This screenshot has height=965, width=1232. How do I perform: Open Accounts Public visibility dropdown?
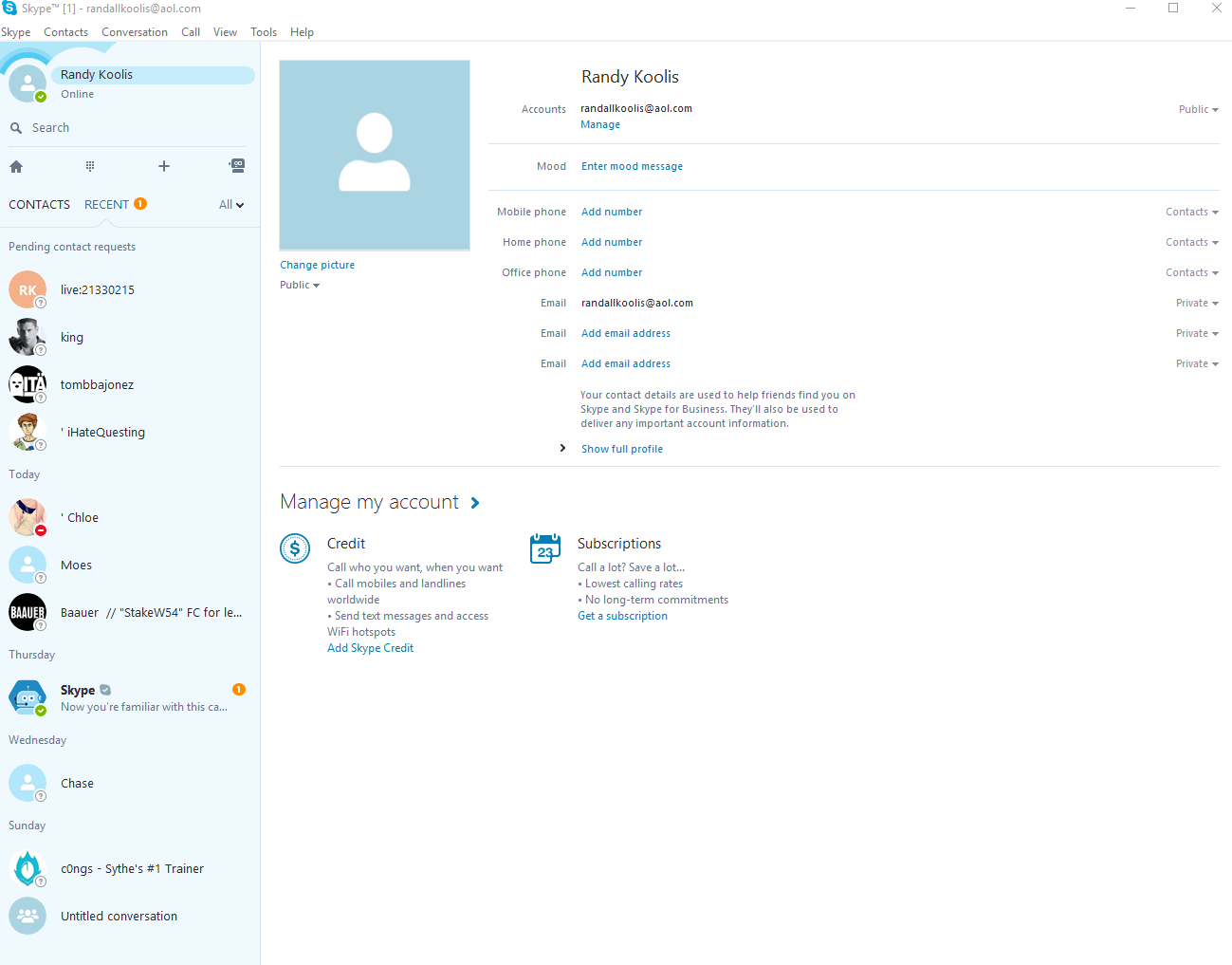pyautogui.click(x=1199, y=109)
